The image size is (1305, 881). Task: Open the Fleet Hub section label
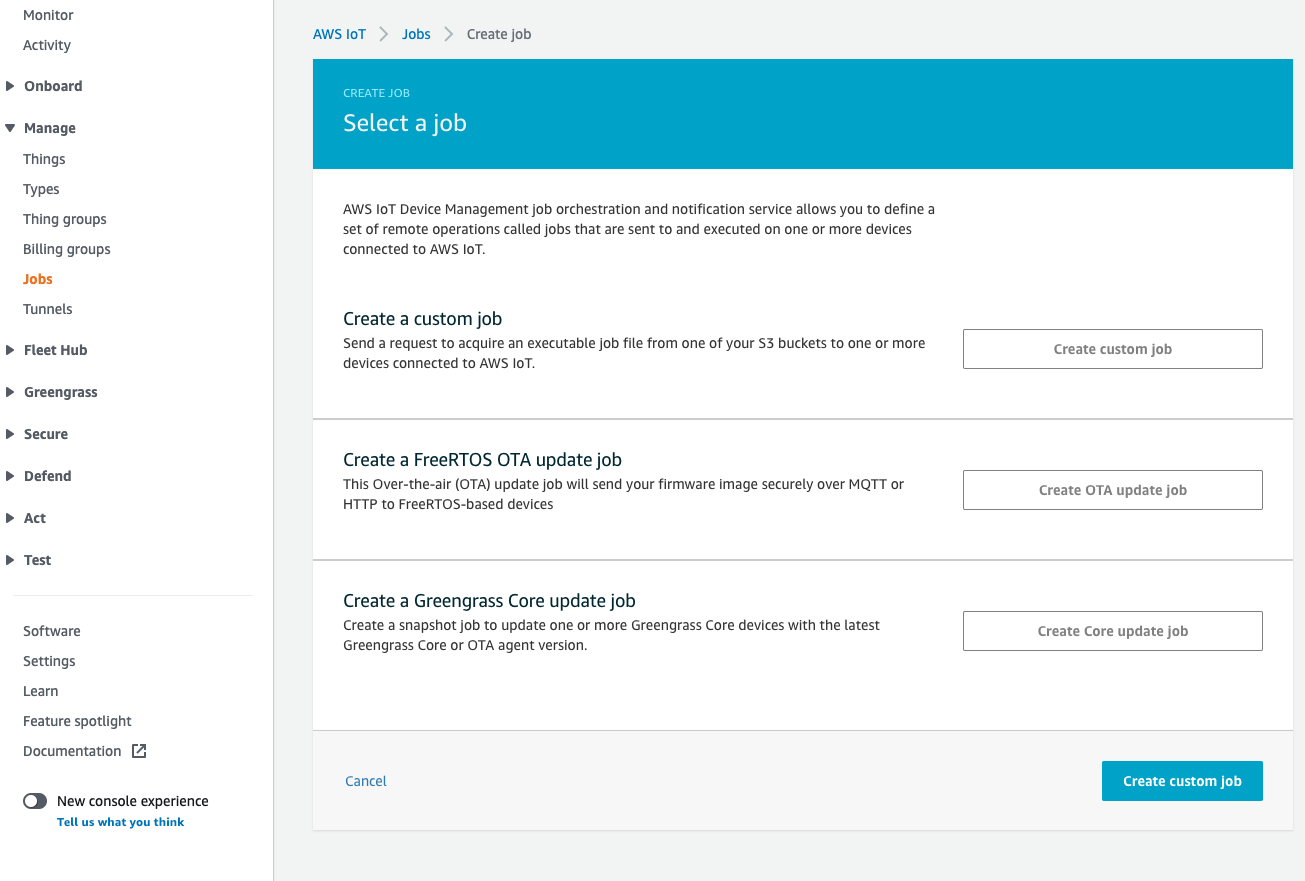point(56,350)
